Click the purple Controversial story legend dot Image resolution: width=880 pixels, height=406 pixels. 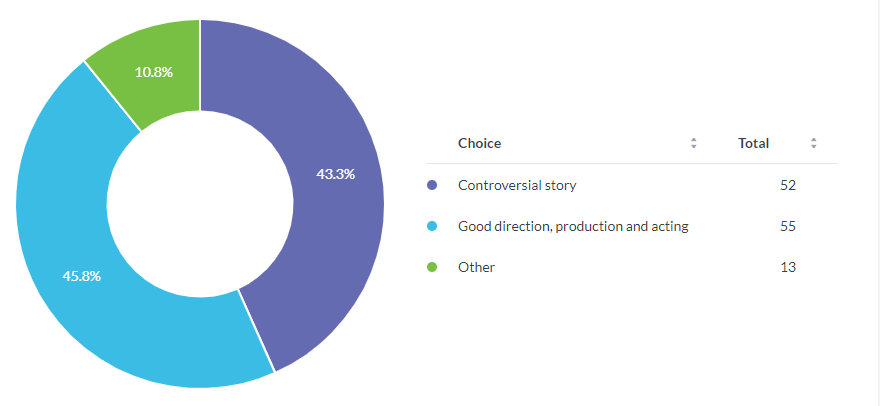[432, 185]
